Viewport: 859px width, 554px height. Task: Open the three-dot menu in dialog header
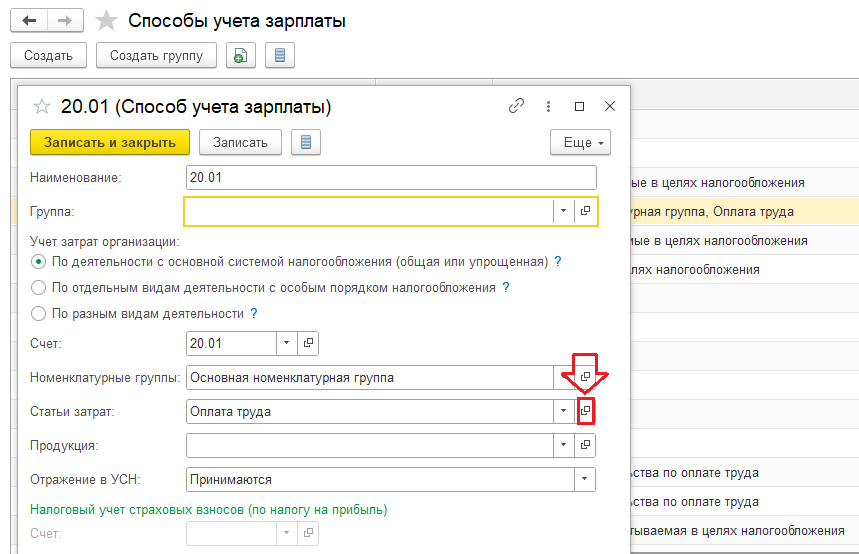tap(548, 106)
